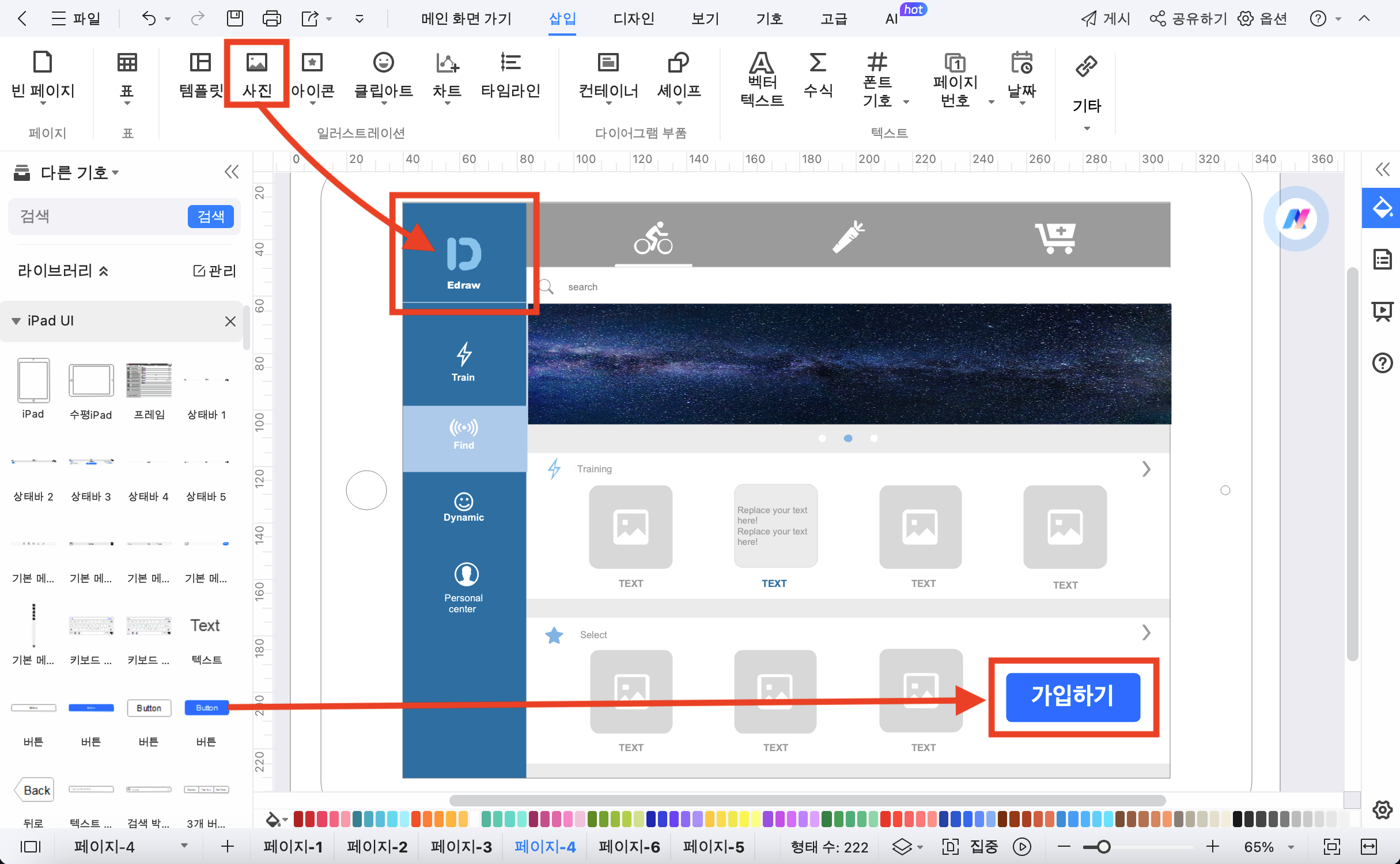Click the 수식 (Formula) icon
1400x864 pixels.
click(820, 75)
